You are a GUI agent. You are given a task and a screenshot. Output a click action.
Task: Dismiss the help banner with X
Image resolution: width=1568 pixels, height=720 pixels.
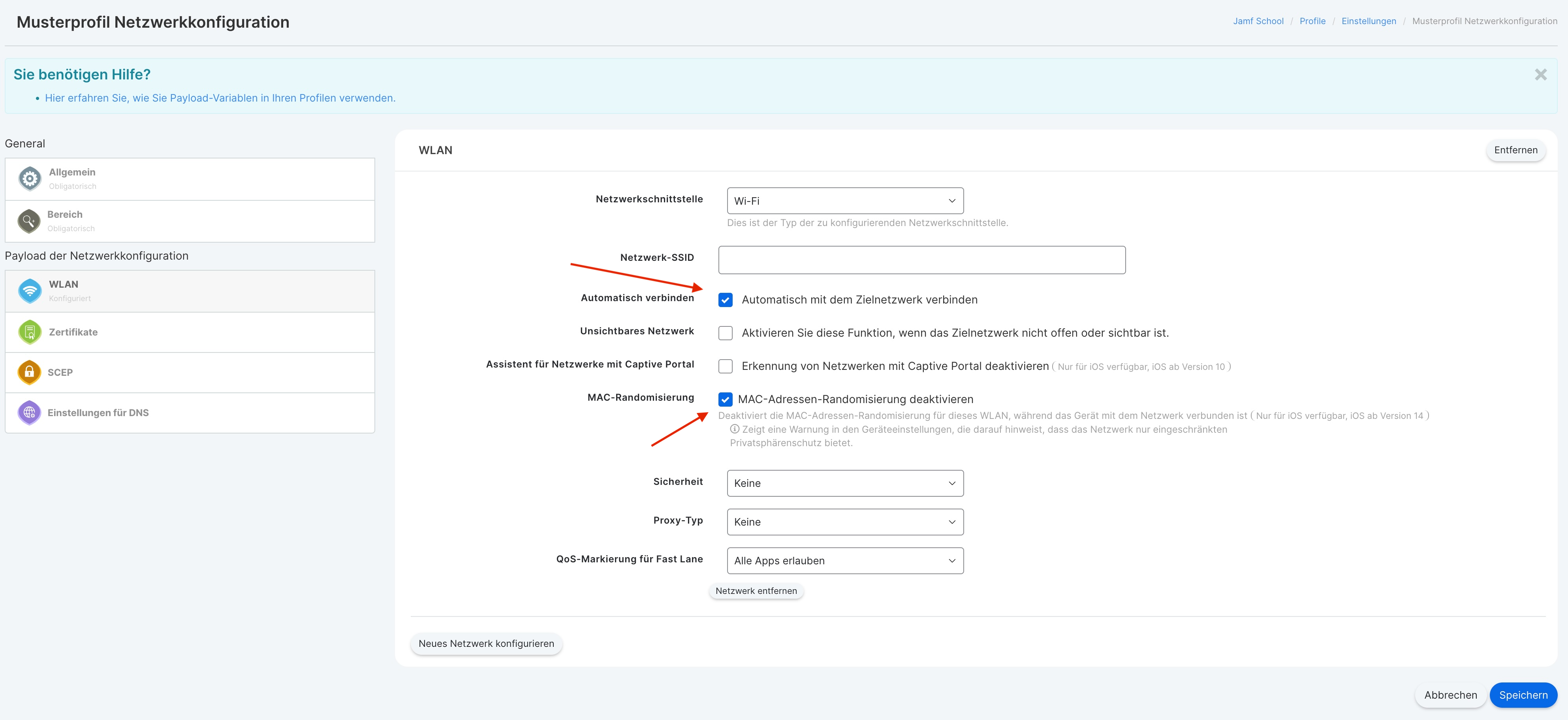point(1540,74)
